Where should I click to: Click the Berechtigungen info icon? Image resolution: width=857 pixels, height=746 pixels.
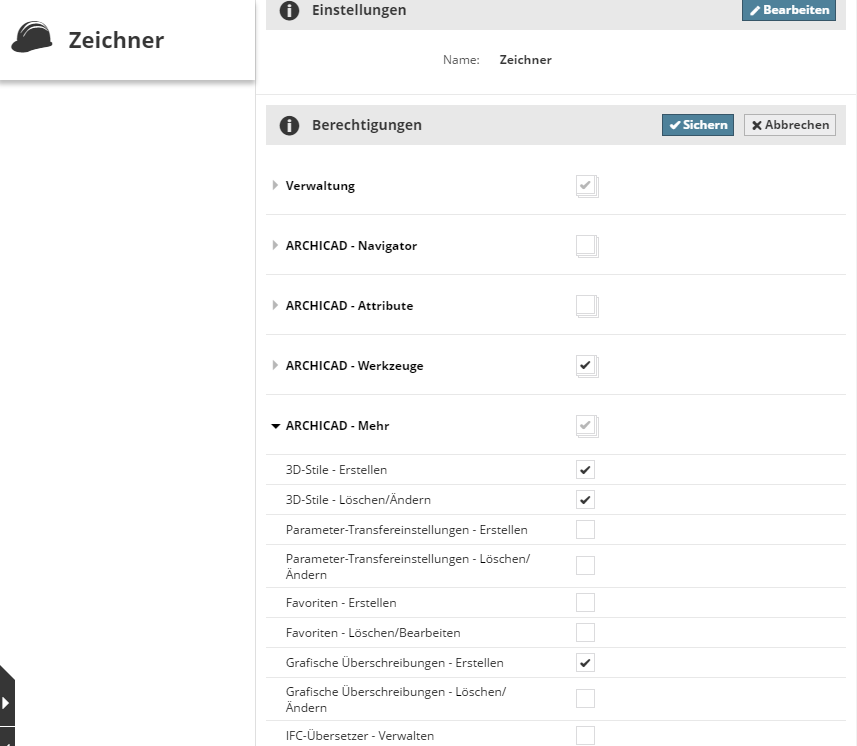[x=289, y=125]
